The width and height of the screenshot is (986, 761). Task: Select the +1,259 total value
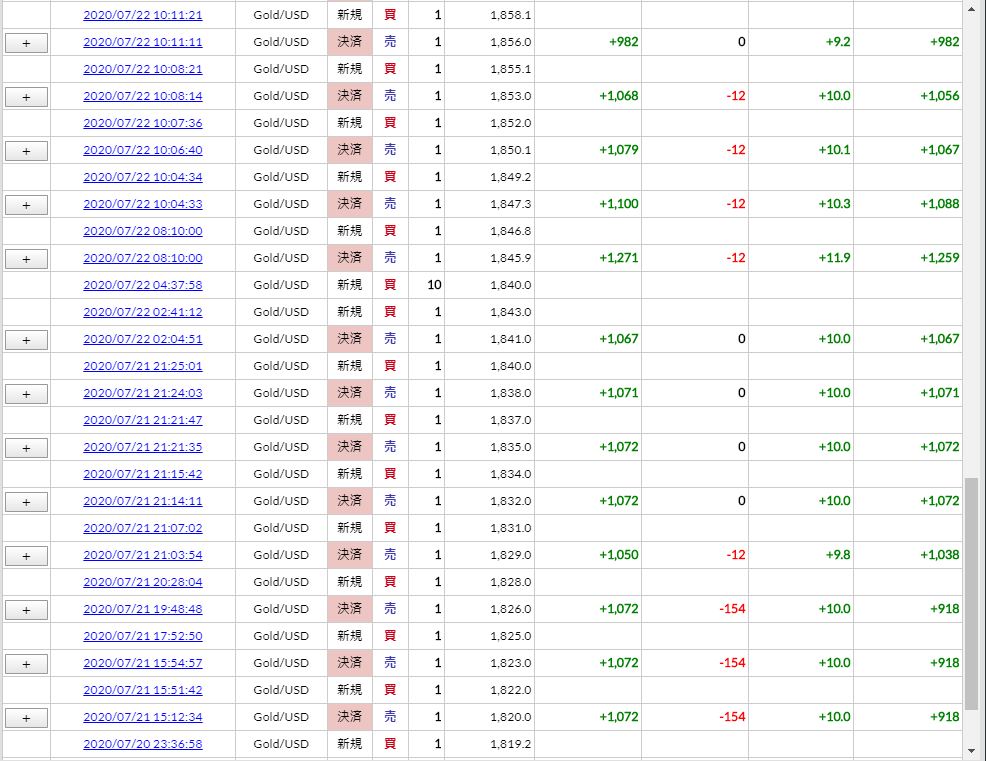[939, 258]
